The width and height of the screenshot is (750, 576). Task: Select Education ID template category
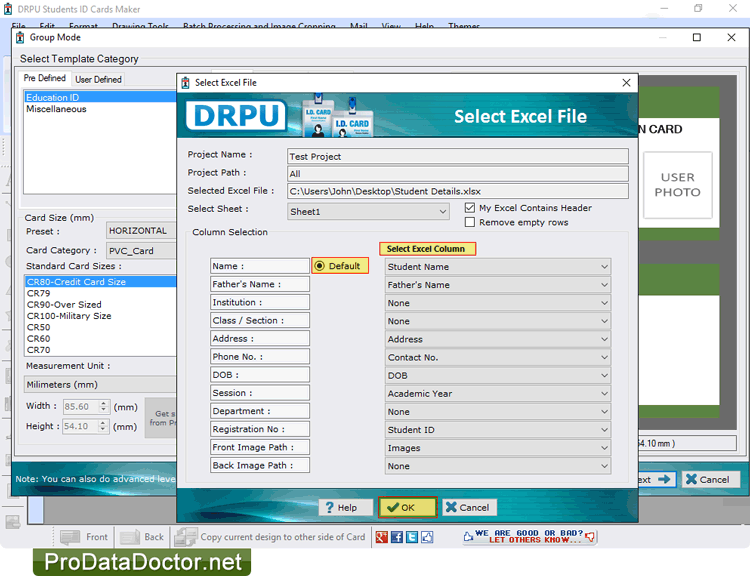[100, 97]
